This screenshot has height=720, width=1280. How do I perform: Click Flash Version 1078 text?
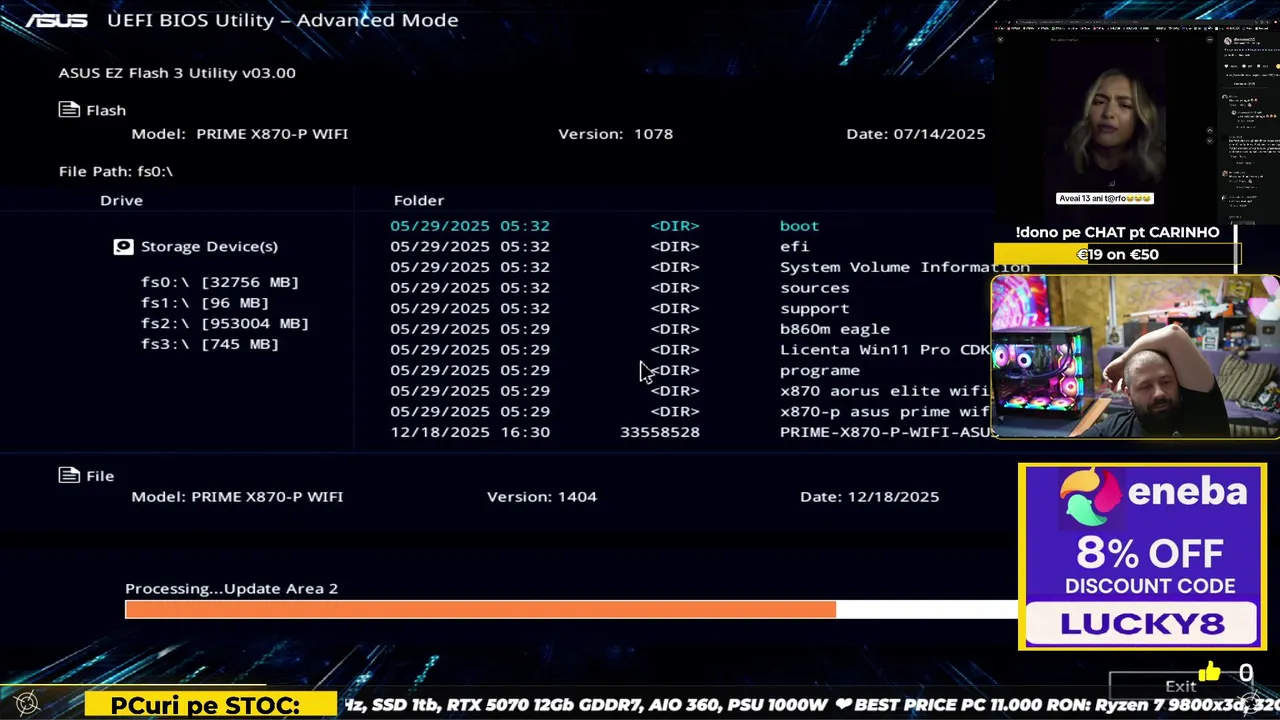615,133
